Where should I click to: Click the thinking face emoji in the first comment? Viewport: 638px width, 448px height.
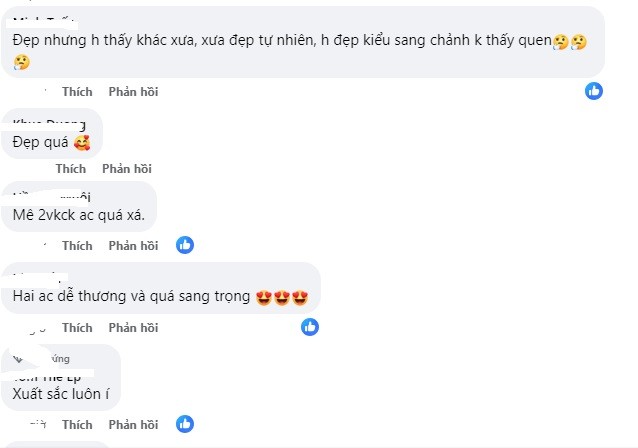click(x=562, y=41)
